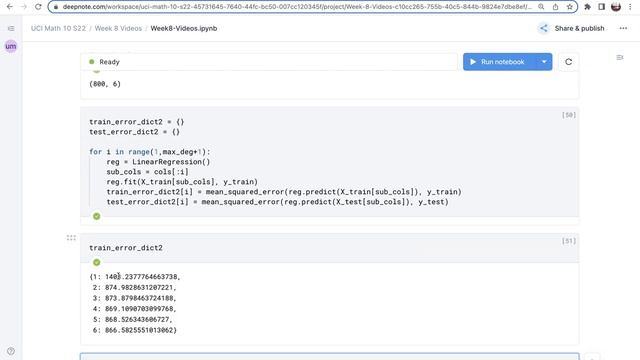640x360 pixels.
Task: Open the browser profile avatar
Action: click(x=616, y=7)
